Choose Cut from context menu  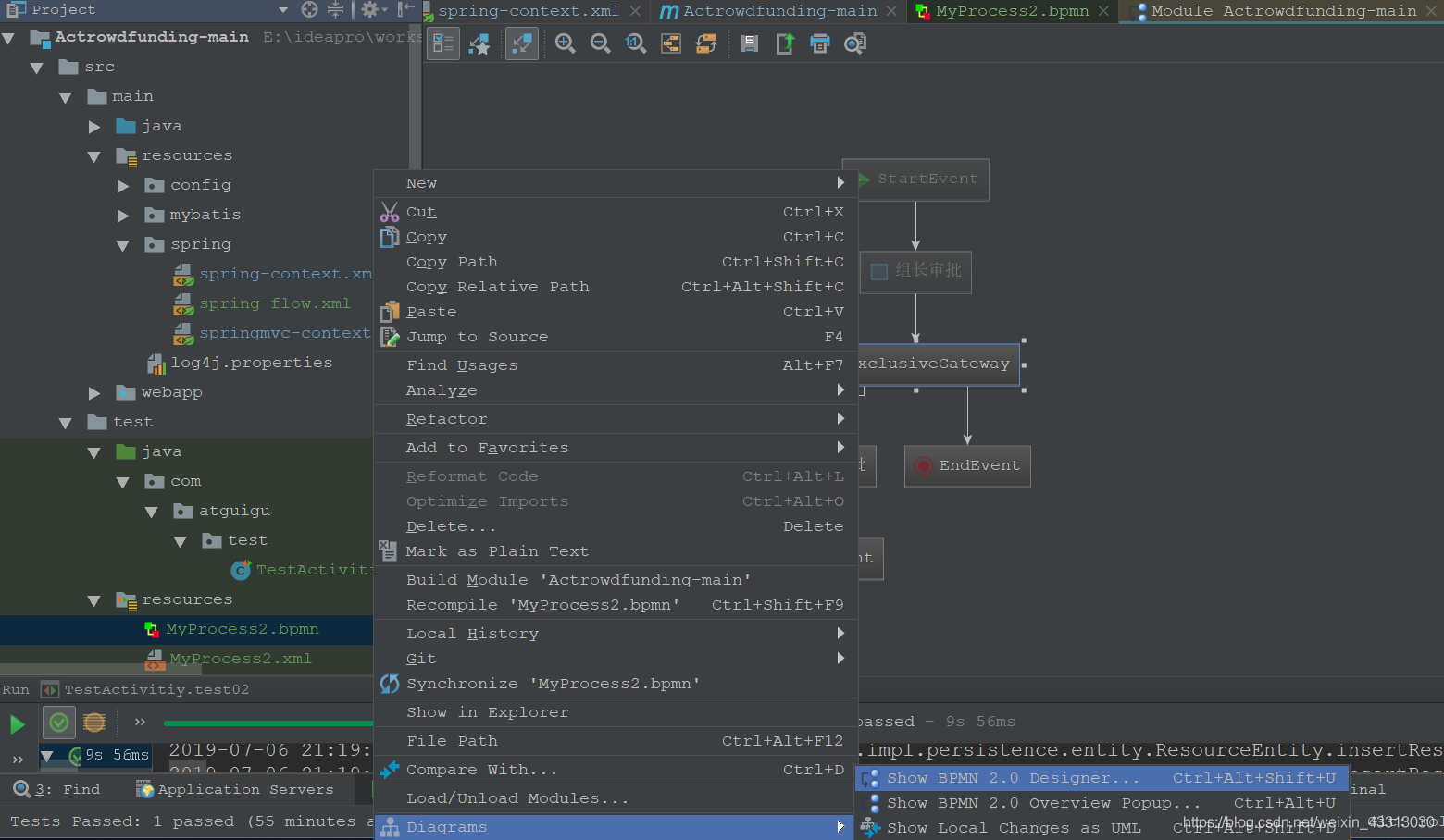616,212
